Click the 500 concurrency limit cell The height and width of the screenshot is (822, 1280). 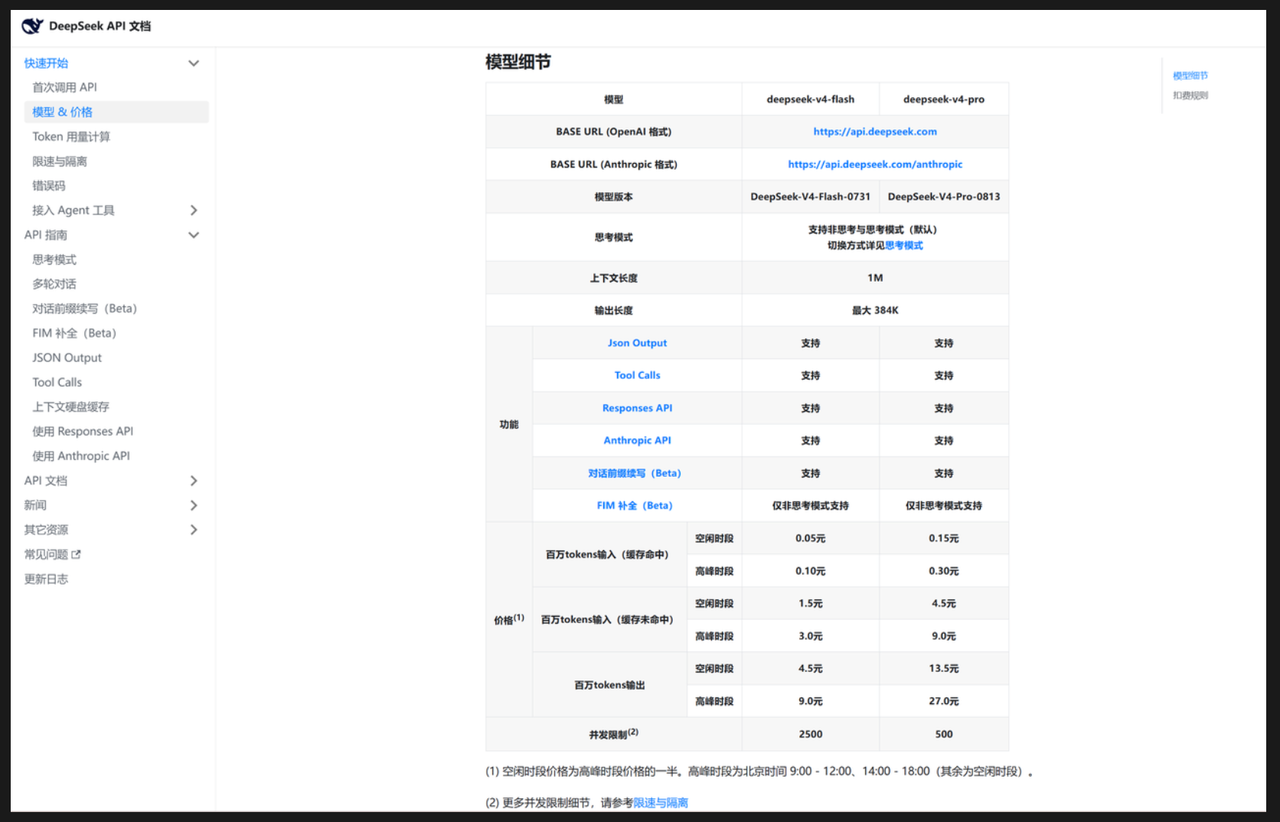click(x=944, y=734)
